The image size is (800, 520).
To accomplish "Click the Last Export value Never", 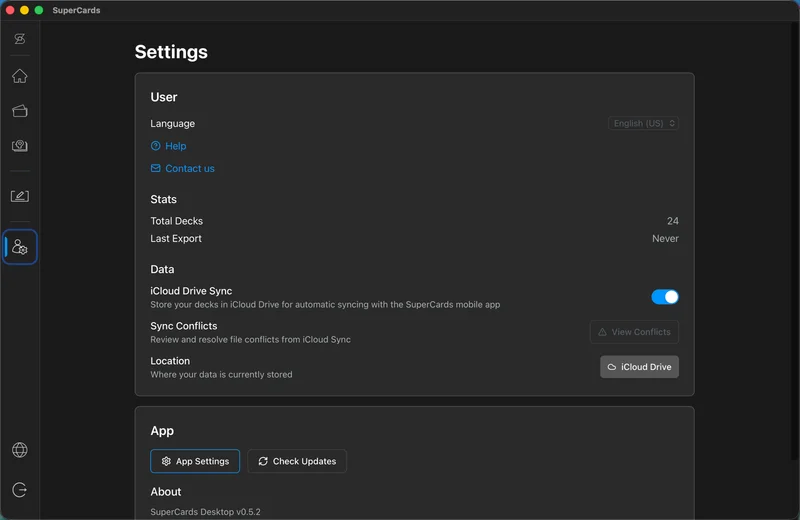I will [665, 238].
